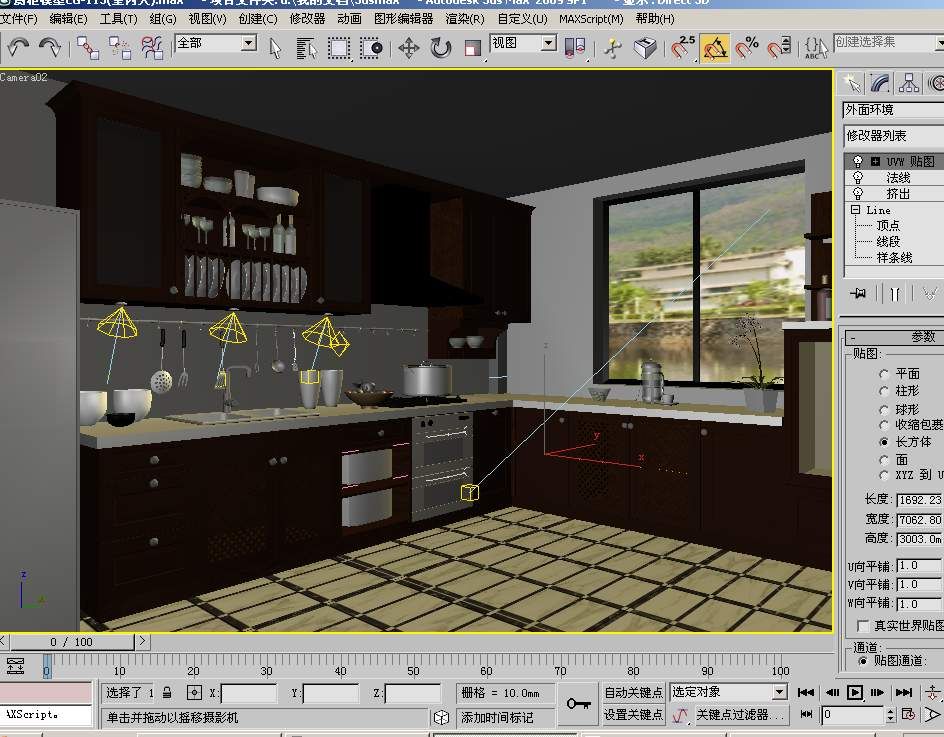Click 添加时间标记 in status bar
Viewport: 944px width, 737px height.
[x=497, y=717]
